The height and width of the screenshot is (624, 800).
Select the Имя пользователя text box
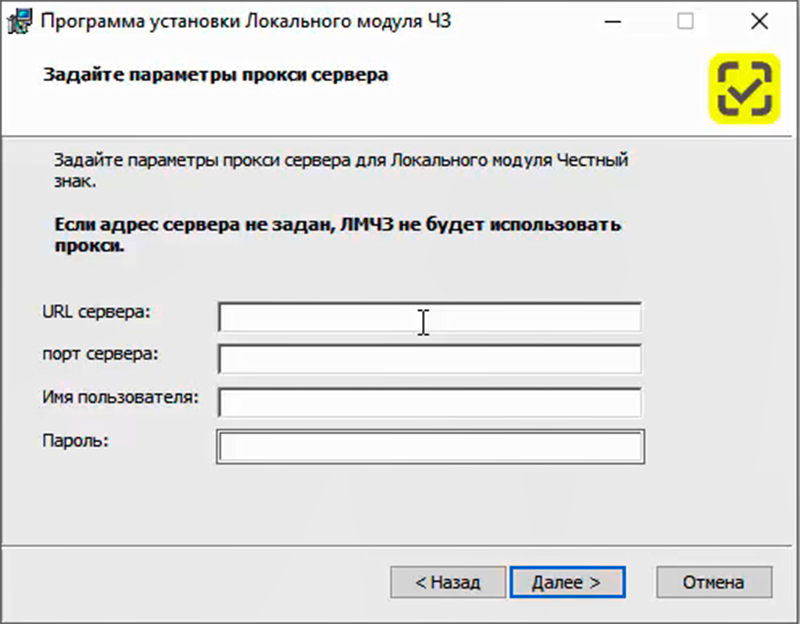coord(429,403)
